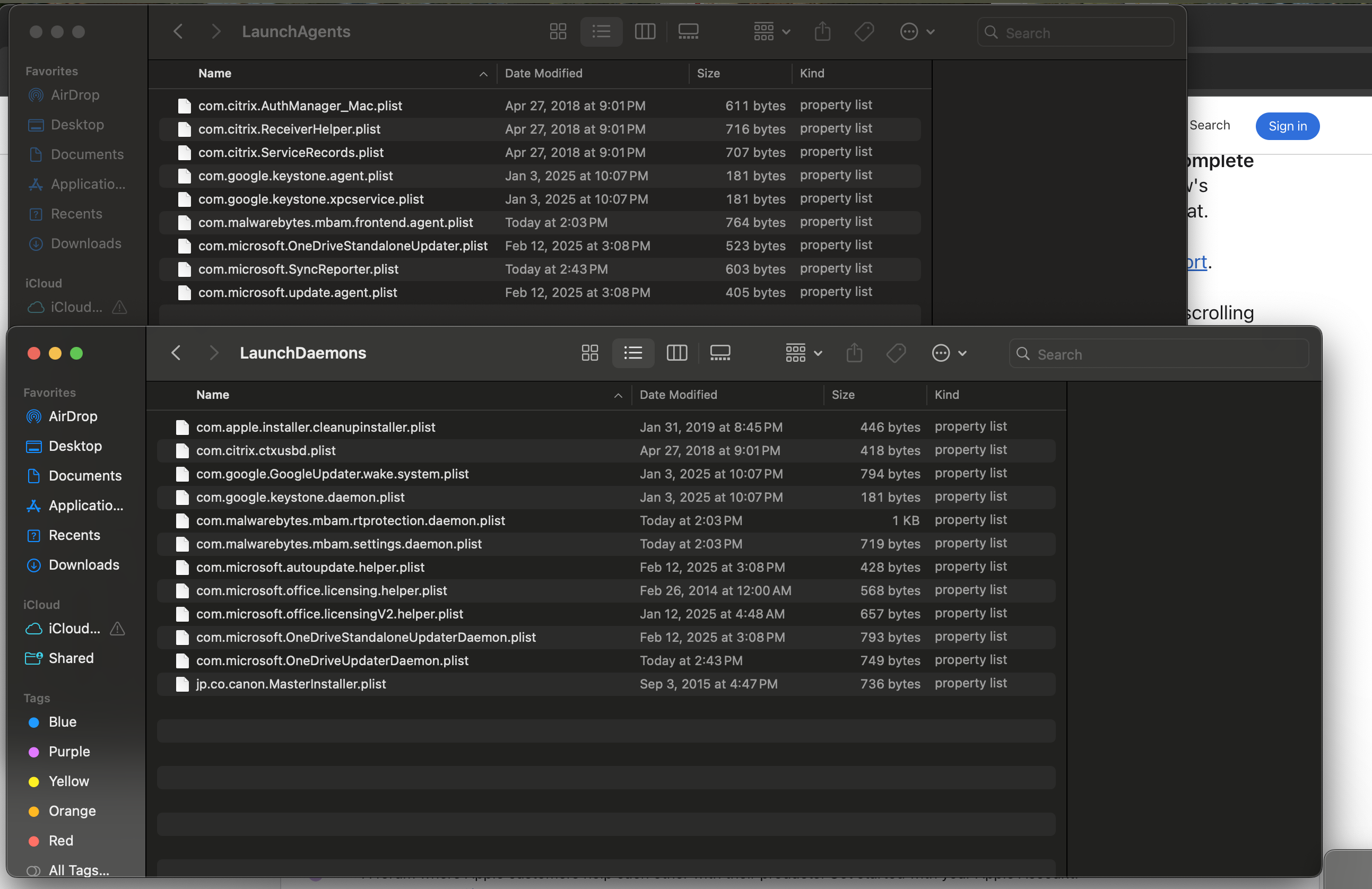The image size is (1372, 889).
Task: Select the Purple tag in sidebar
Action: [x=68, y=752]
